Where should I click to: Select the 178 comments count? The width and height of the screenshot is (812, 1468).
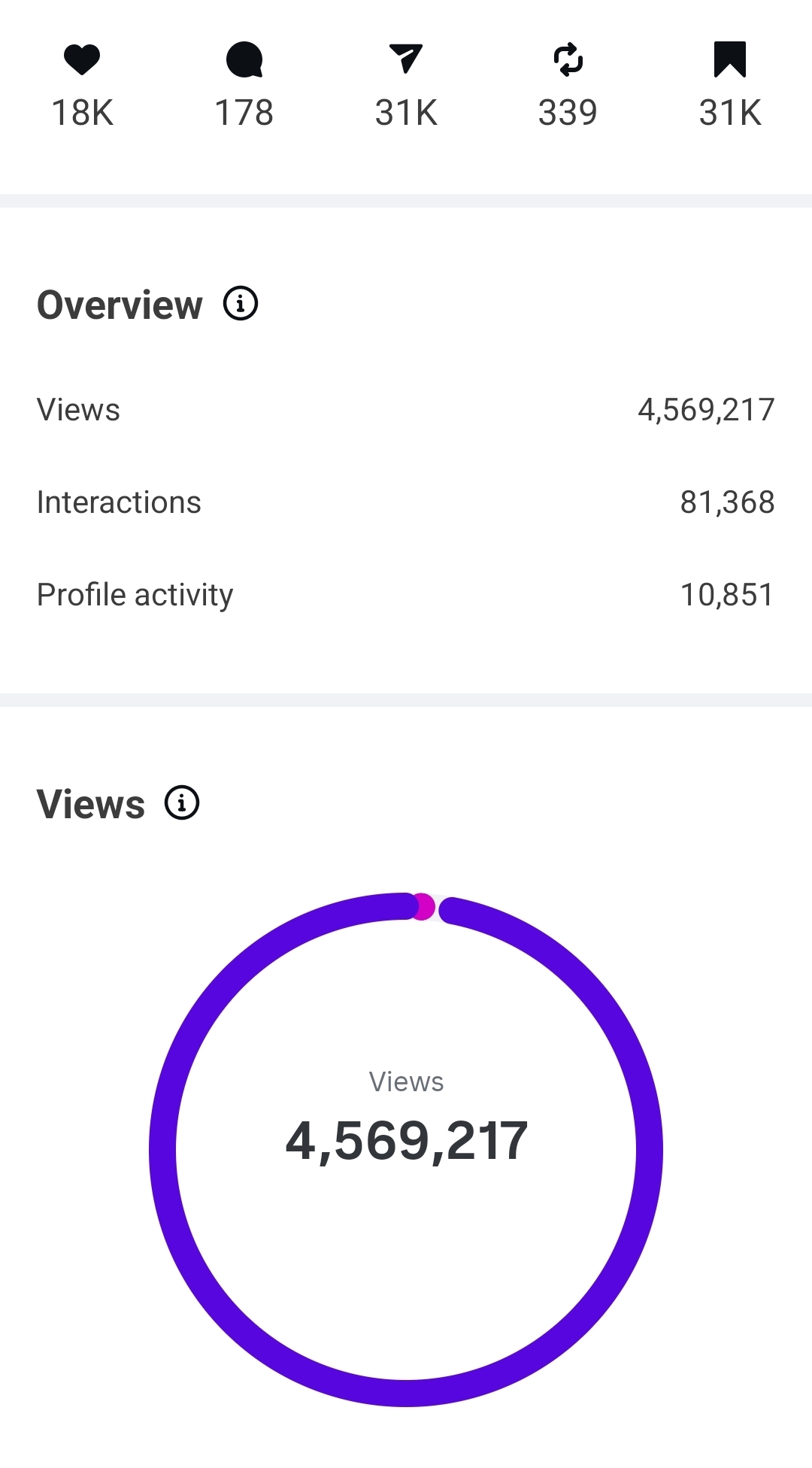point(244,113)
